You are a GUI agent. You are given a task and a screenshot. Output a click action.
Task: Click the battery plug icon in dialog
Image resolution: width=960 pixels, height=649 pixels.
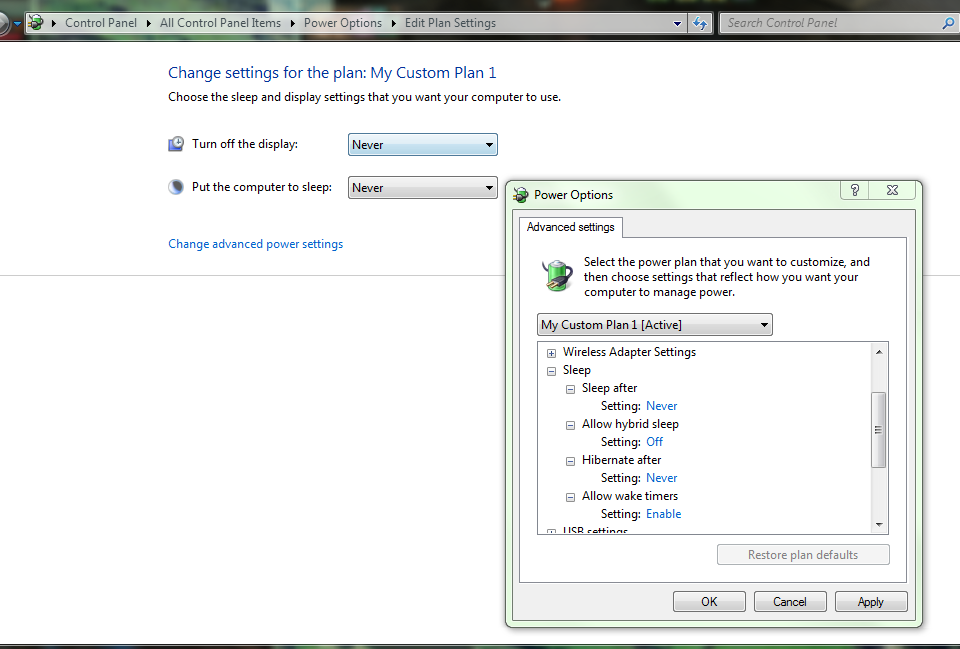point(557,276)
